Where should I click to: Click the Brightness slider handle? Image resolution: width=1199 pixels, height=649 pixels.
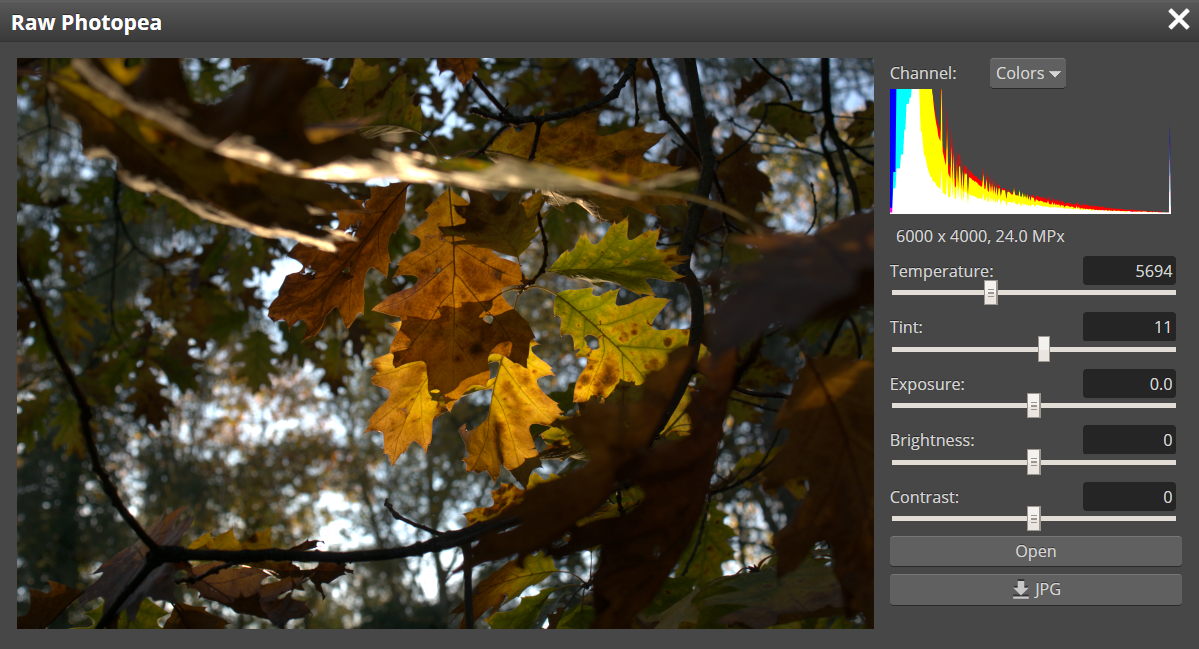point(1034,462)
